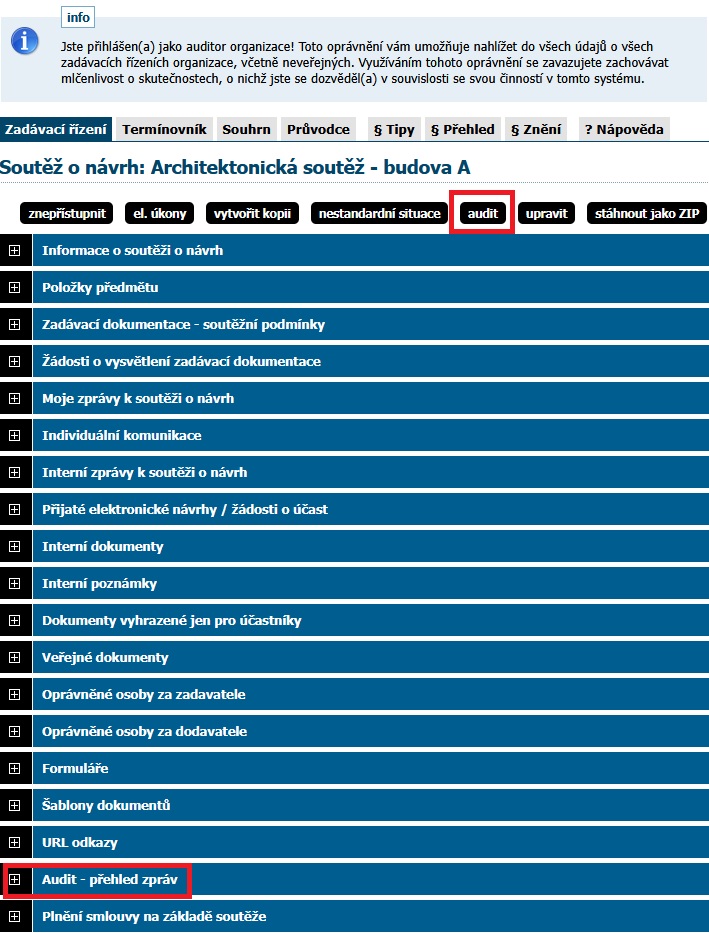
Task: Expand the 'Položky předmětu' plus icon
Action: 15,287
